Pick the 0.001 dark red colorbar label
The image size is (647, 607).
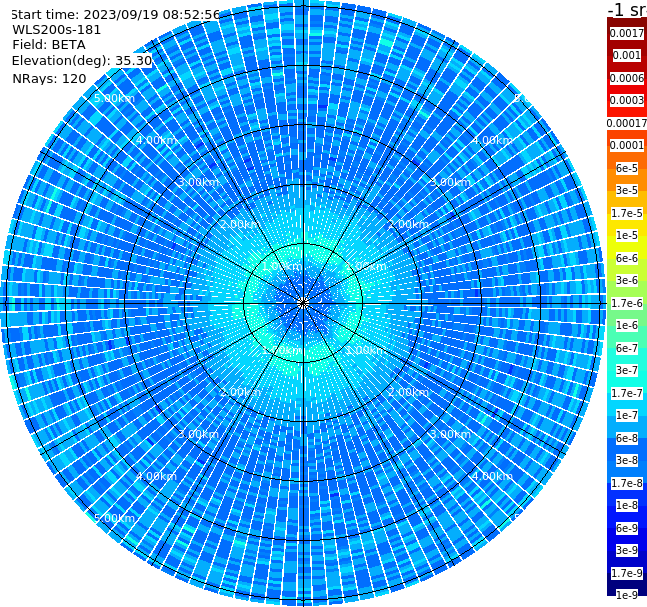click(x=627, y=55)
